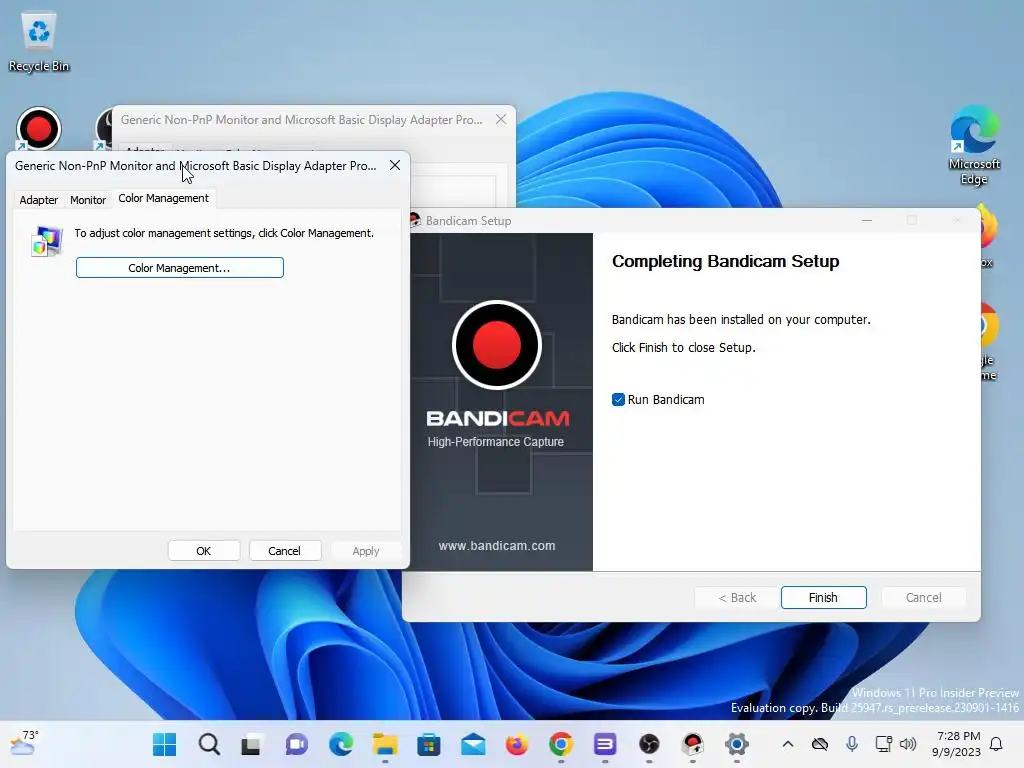Open taskbar Search
This screenshot has height=768, width=1024.
209,744
